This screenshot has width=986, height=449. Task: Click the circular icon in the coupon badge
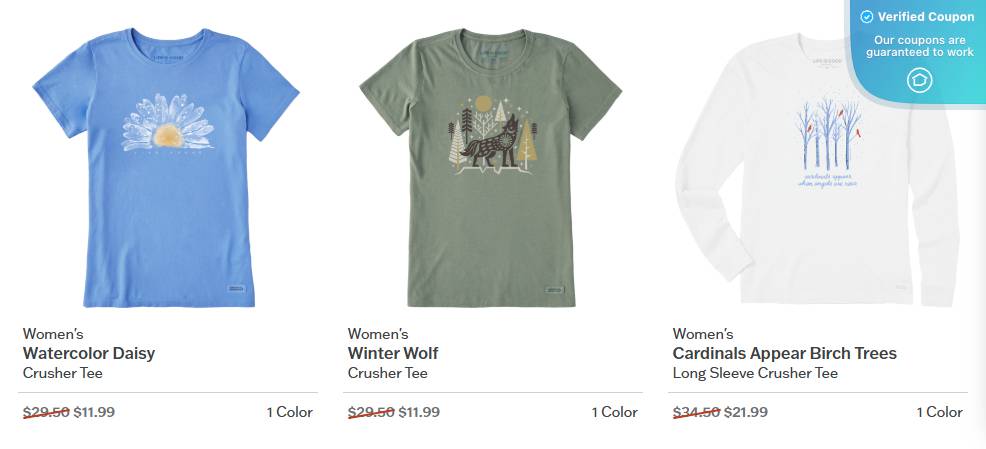point(919,81)
